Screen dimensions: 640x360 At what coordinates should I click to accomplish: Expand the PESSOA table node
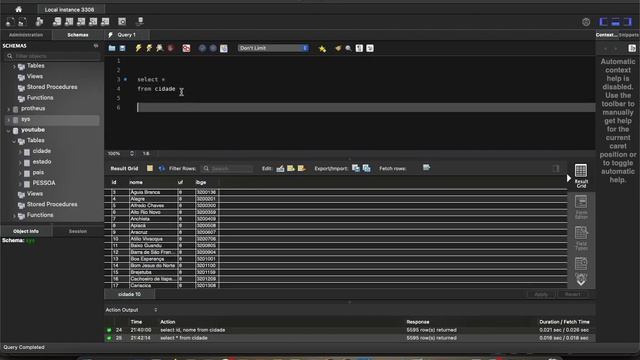click(x=20, y=183)
